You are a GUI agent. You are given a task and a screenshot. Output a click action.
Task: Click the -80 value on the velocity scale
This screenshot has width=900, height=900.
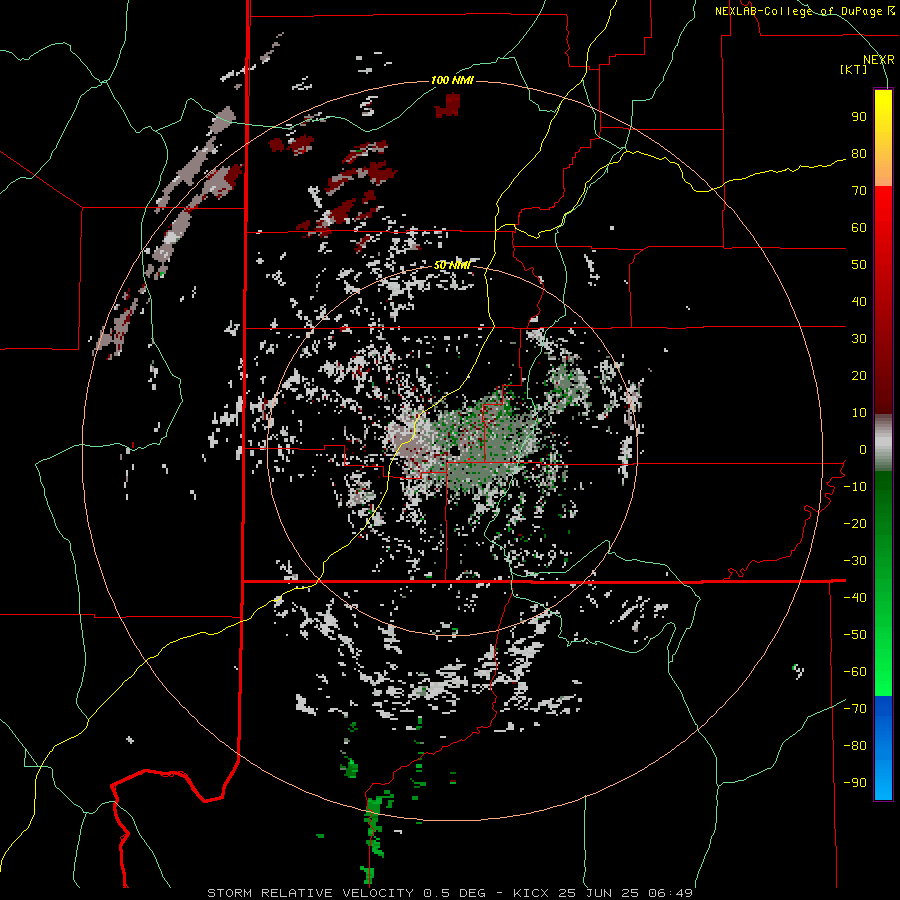tap(855, 746)
